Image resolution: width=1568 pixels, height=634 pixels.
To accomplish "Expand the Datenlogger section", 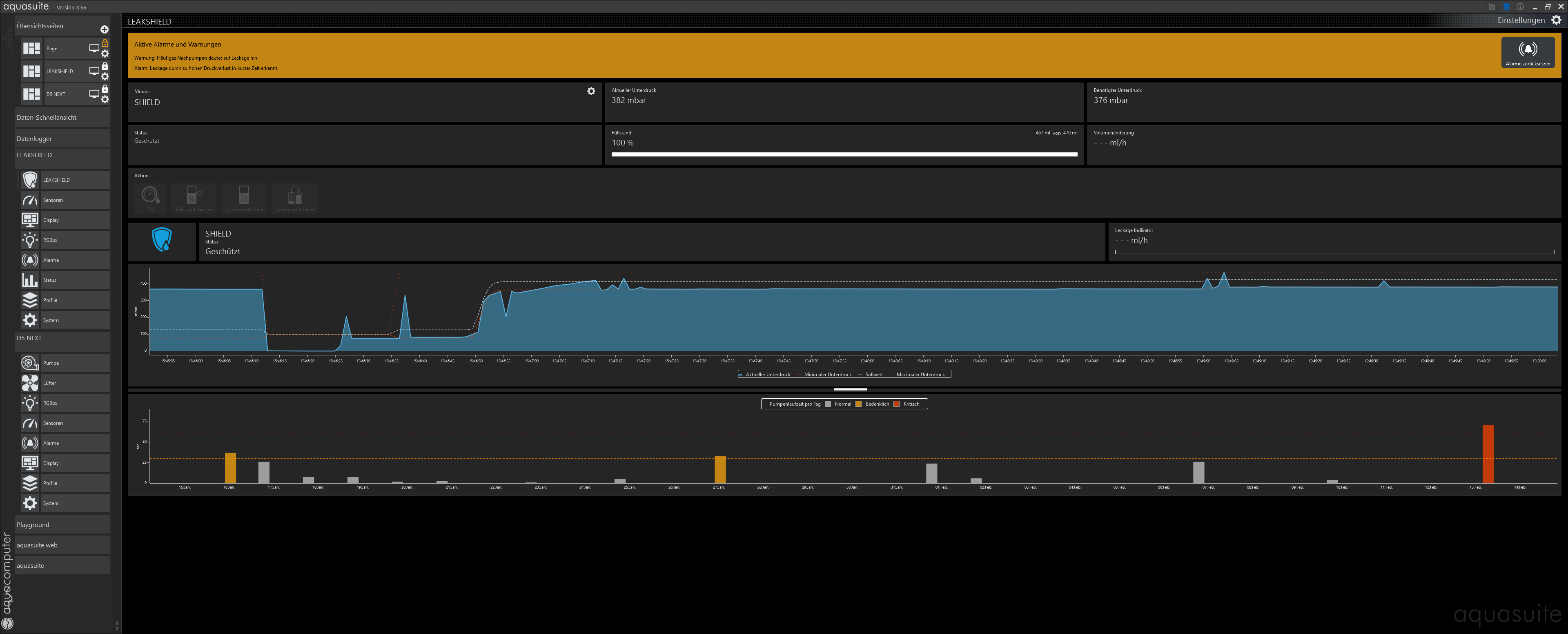I will 35,139.
